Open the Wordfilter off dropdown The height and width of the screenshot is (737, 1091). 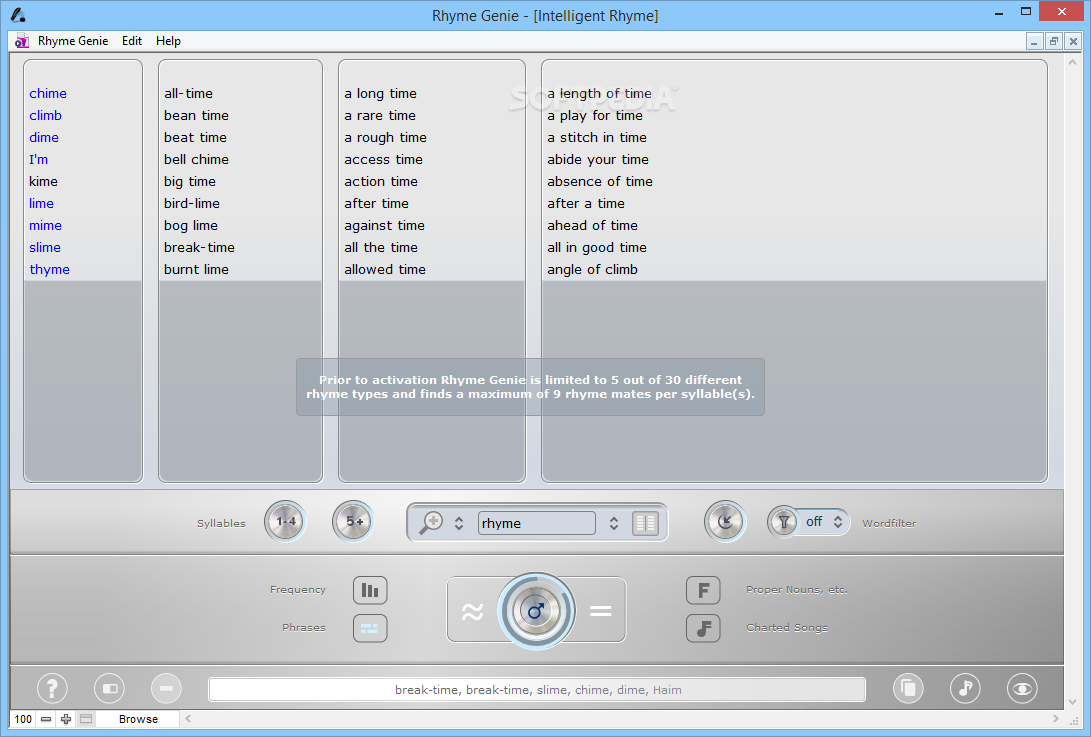click(x=824, y=521)
